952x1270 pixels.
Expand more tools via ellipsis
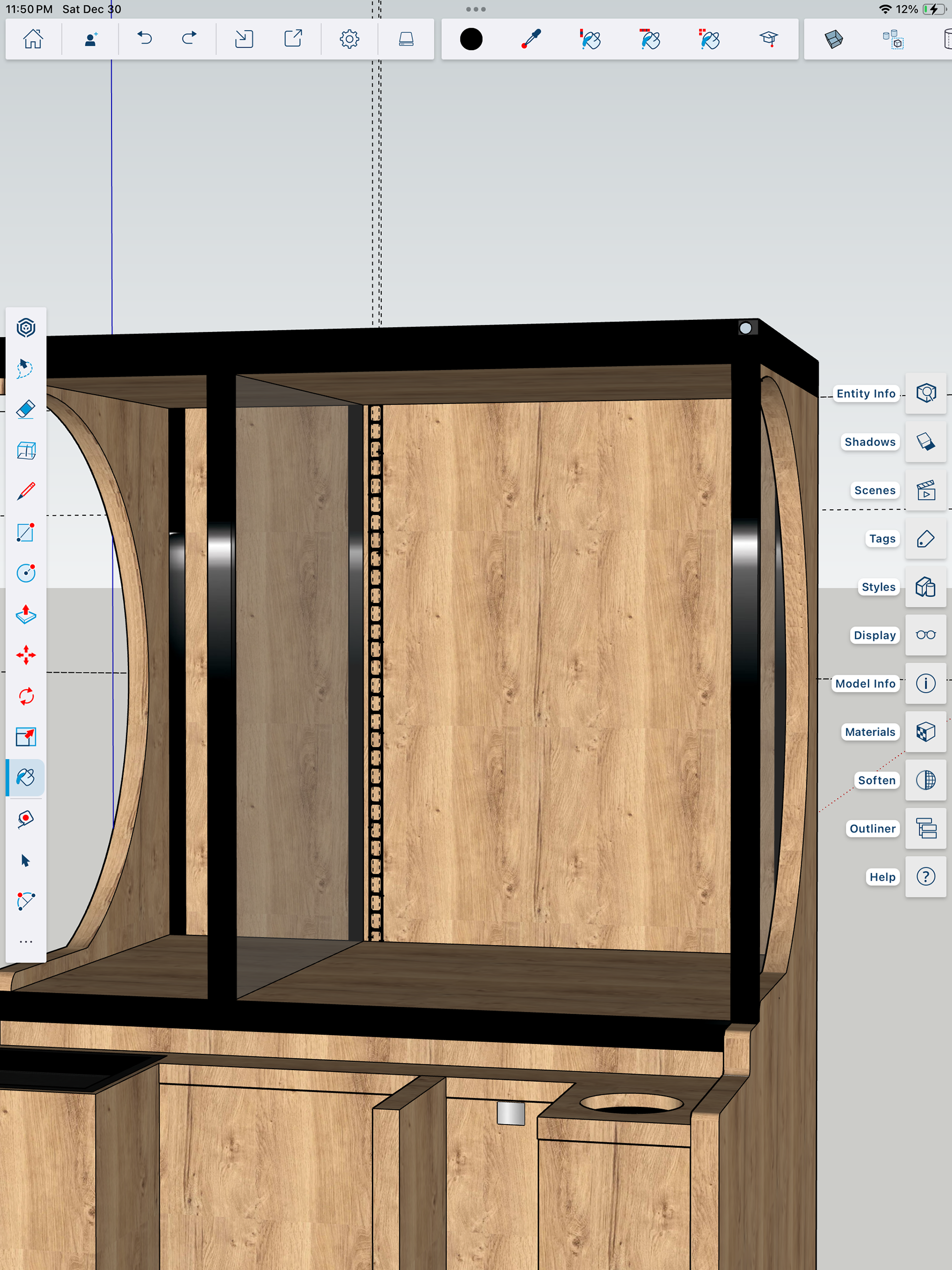click(26, 942)
